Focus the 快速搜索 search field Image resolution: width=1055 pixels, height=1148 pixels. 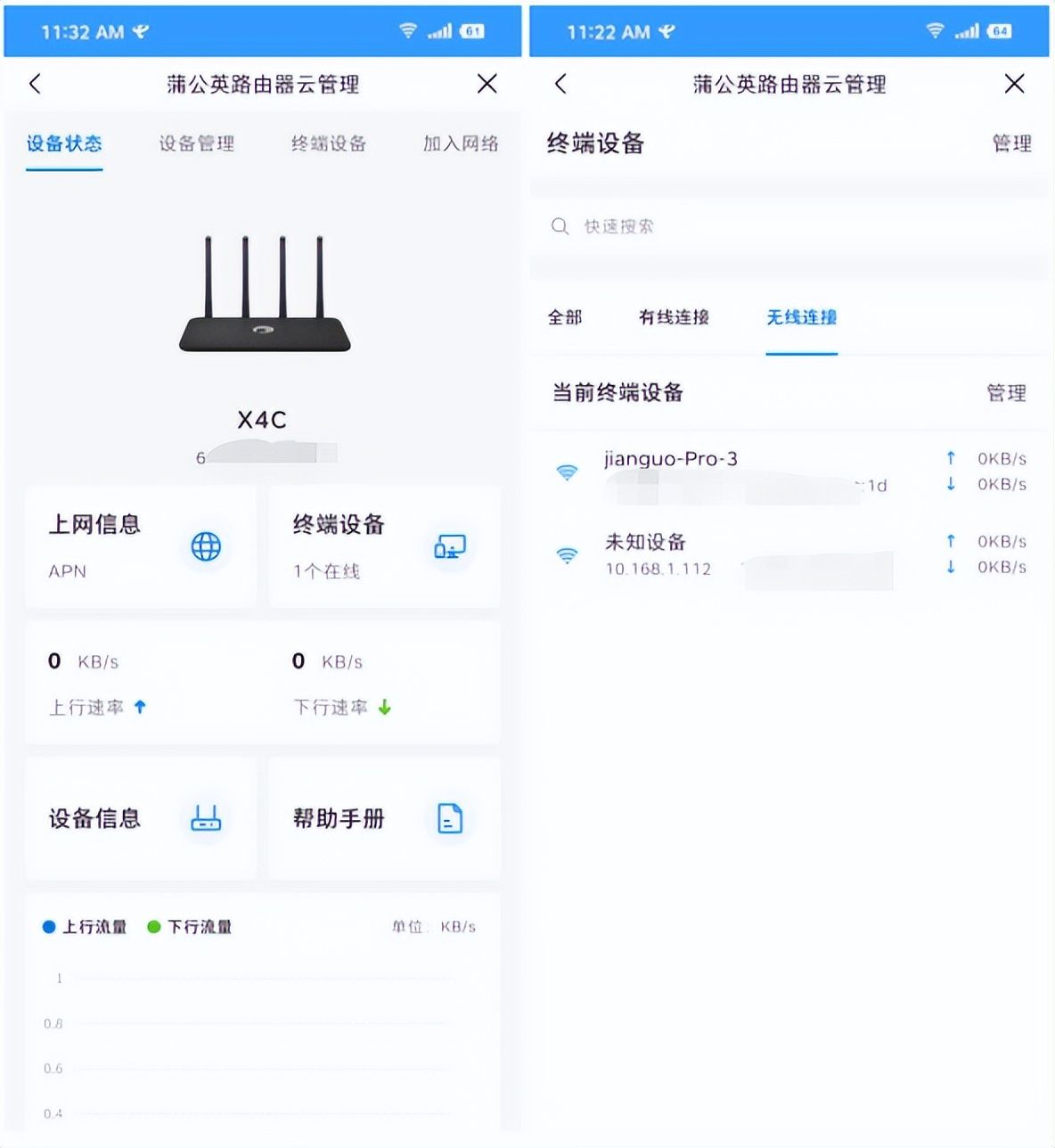tap(789, 226)
